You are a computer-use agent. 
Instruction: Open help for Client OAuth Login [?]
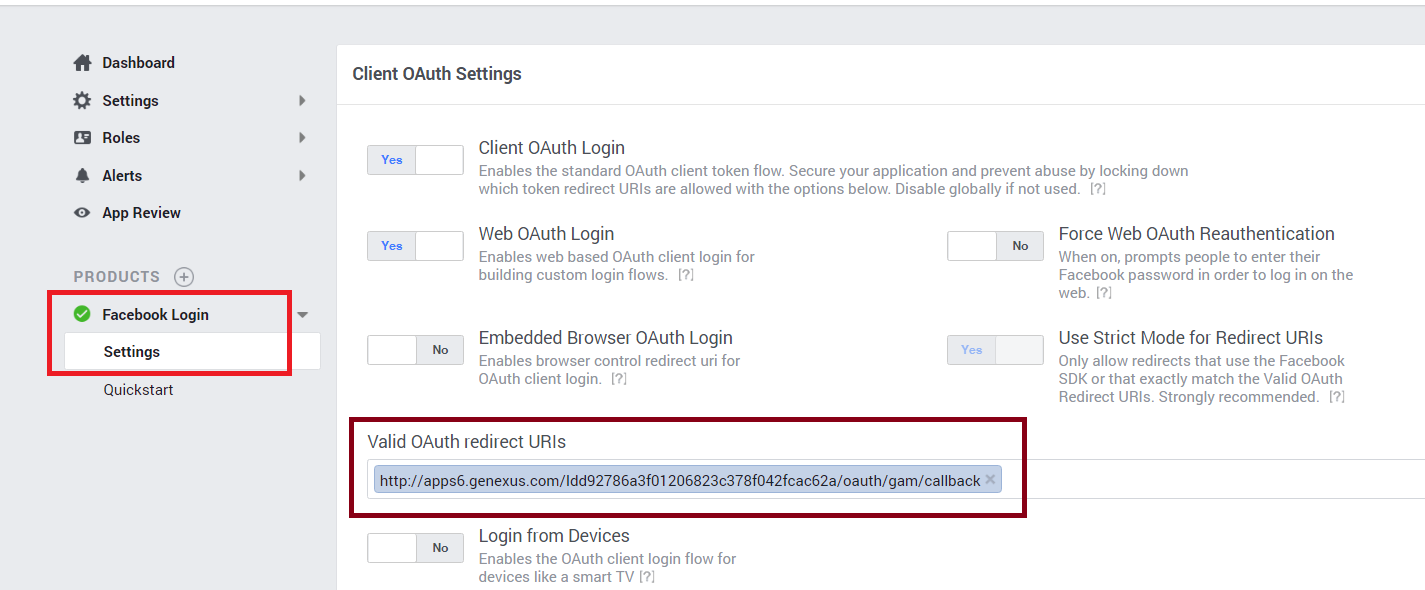(1097, 189)
